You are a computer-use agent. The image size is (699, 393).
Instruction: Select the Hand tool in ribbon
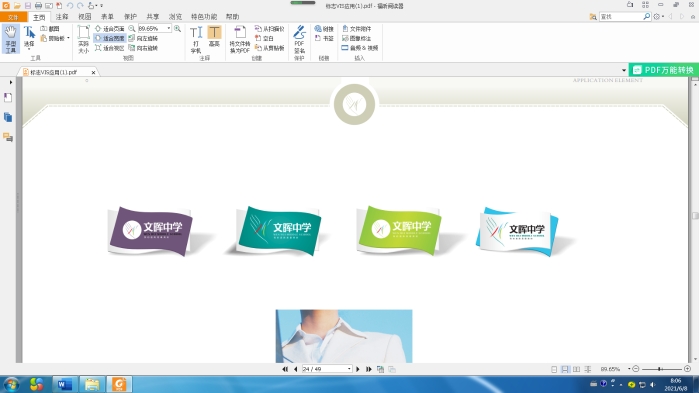(11, 39)
